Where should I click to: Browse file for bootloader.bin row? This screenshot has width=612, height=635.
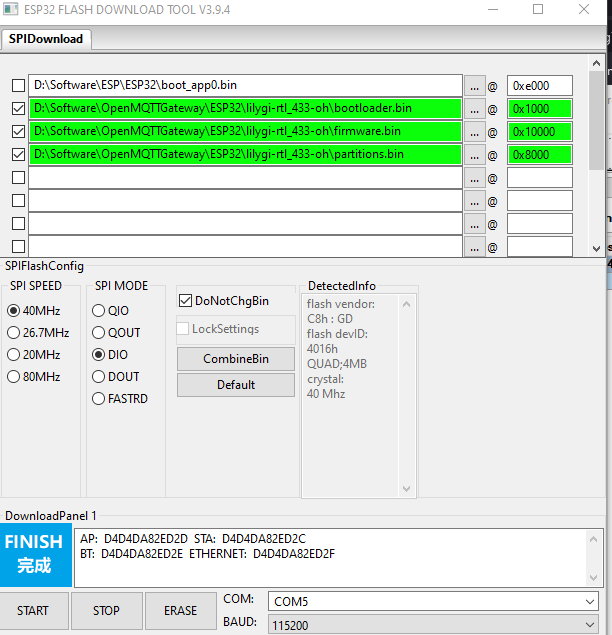pos(475,109)
